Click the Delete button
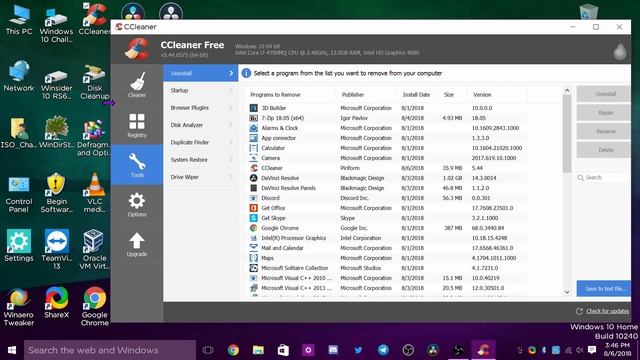The height and width of the screenshot is (360, 640). tap(603, 150)
